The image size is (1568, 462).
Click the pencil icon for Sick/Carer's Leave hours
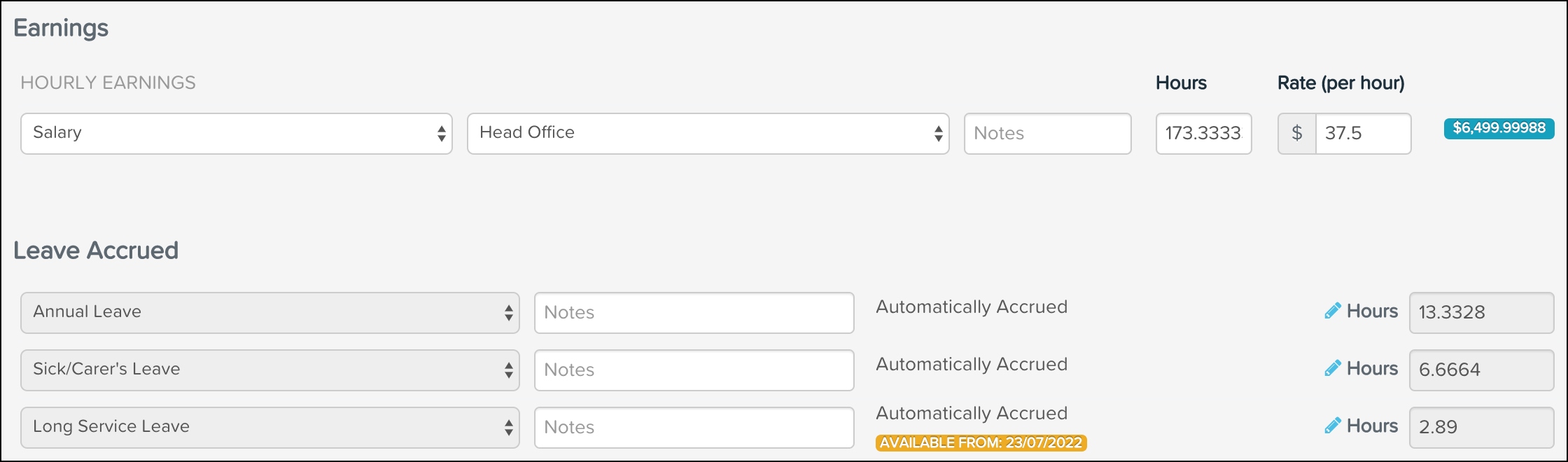(1332, 368)
